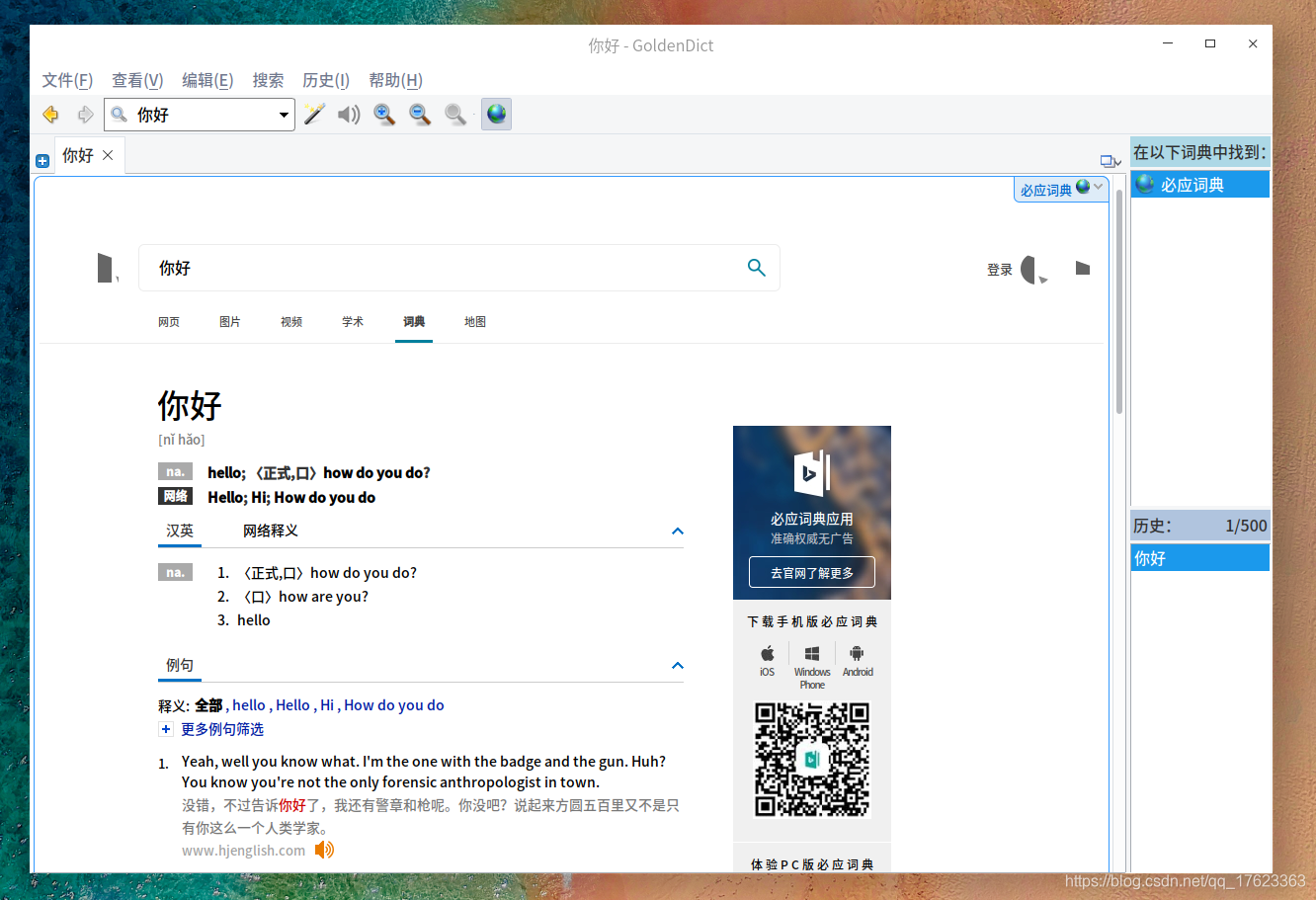Filter examples by How do you do
The height and width of the screenshot is (900, 1316).
[x=394, y=705]
